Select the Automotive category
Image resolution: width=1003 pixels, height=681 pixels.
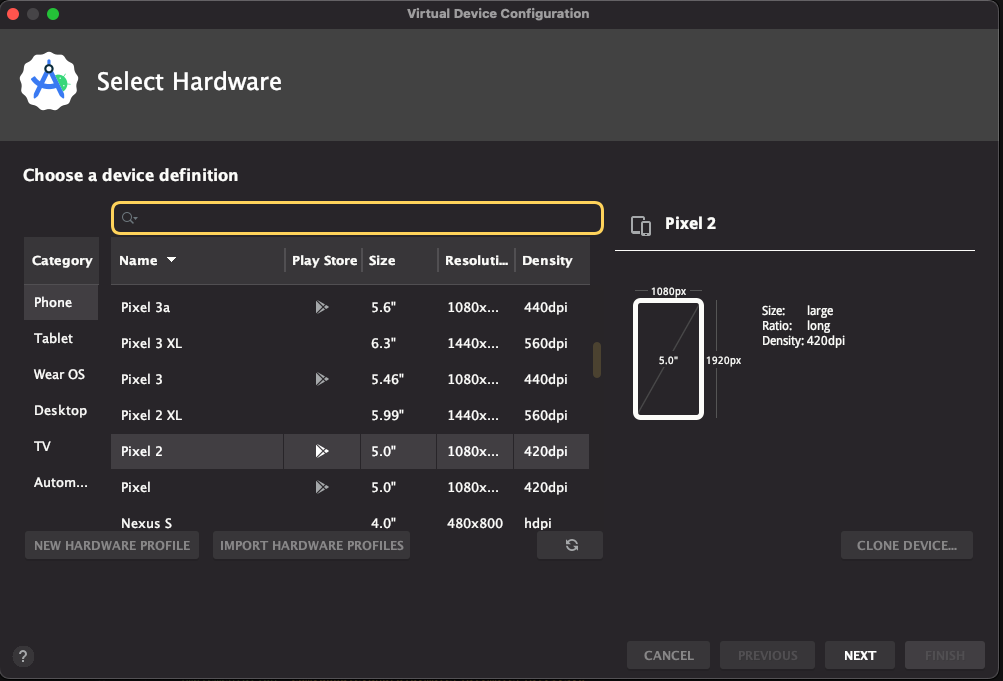point(61,482)
